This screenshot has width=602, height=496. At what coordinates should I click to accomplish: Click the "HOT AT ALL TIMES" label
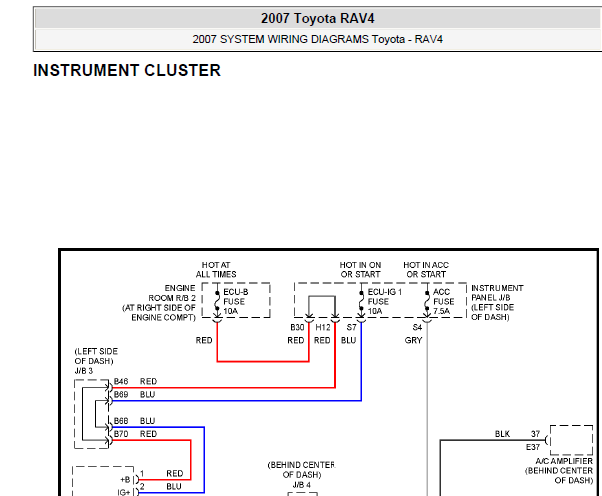[x=216, y=269]
